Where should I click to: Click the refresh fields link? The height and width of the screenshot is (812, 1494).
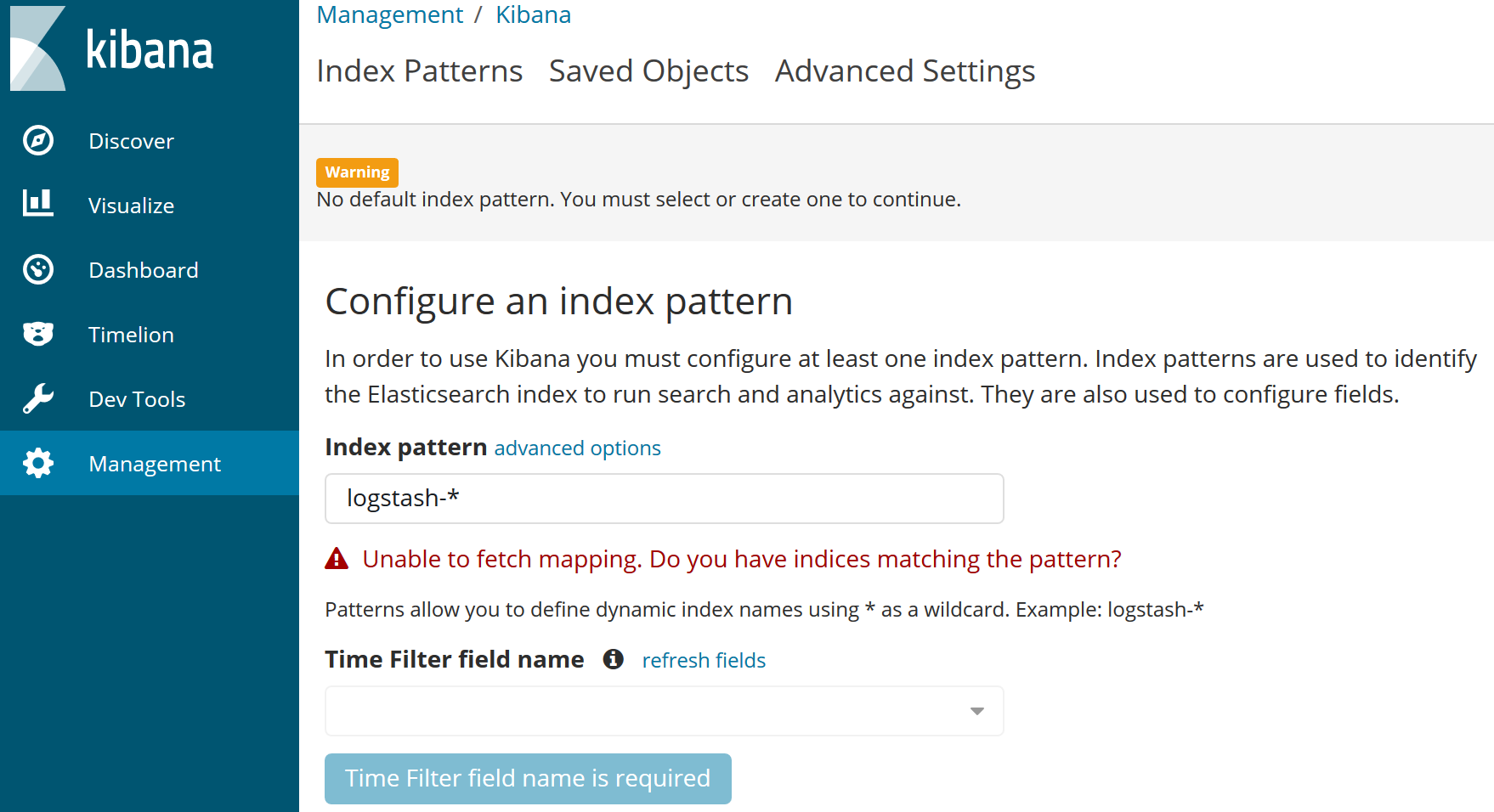coord(704,660)
